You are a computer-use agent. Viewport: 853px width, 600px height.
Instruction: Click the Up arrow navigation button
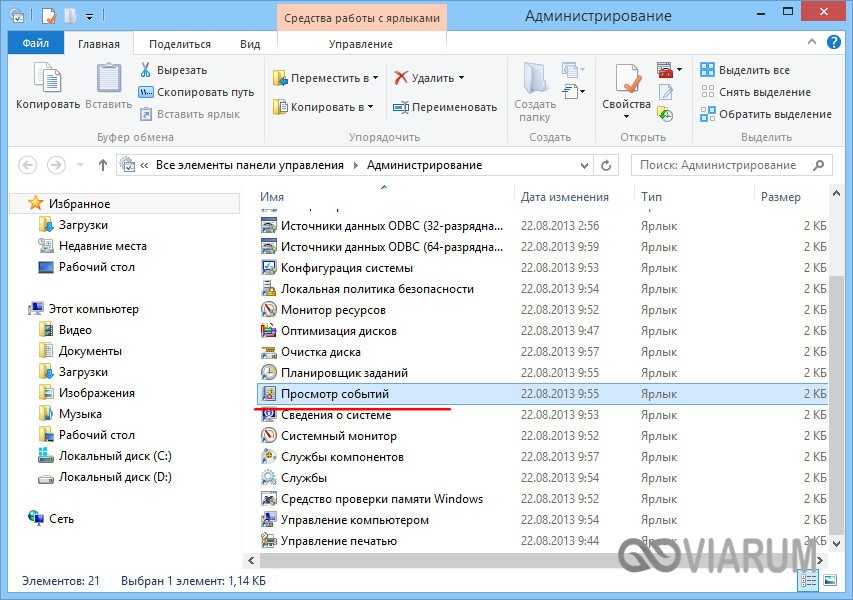point(102,165)
